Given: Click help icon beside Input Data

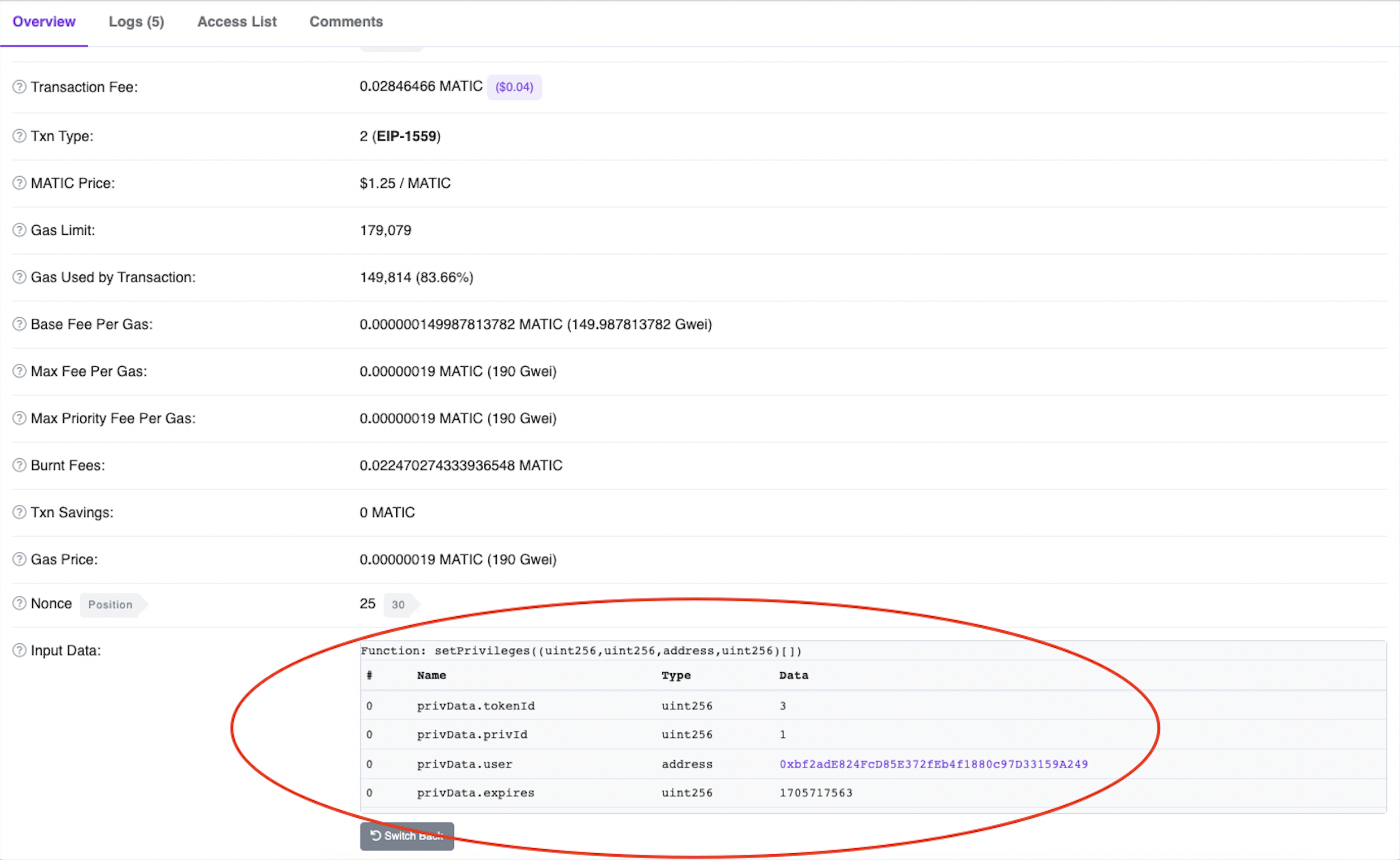Looking at the screenshot, I should (19, 651).
